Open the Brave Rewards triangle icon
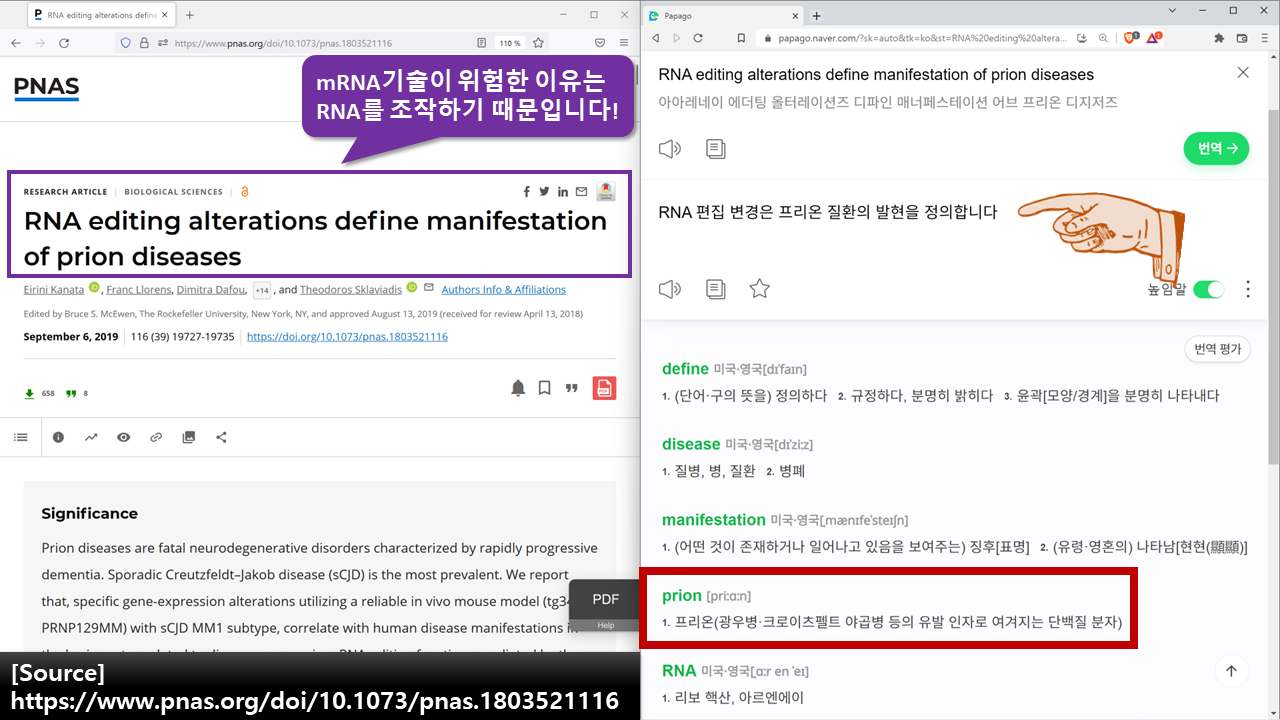 pyautogui.click(x=1153, y=38)
